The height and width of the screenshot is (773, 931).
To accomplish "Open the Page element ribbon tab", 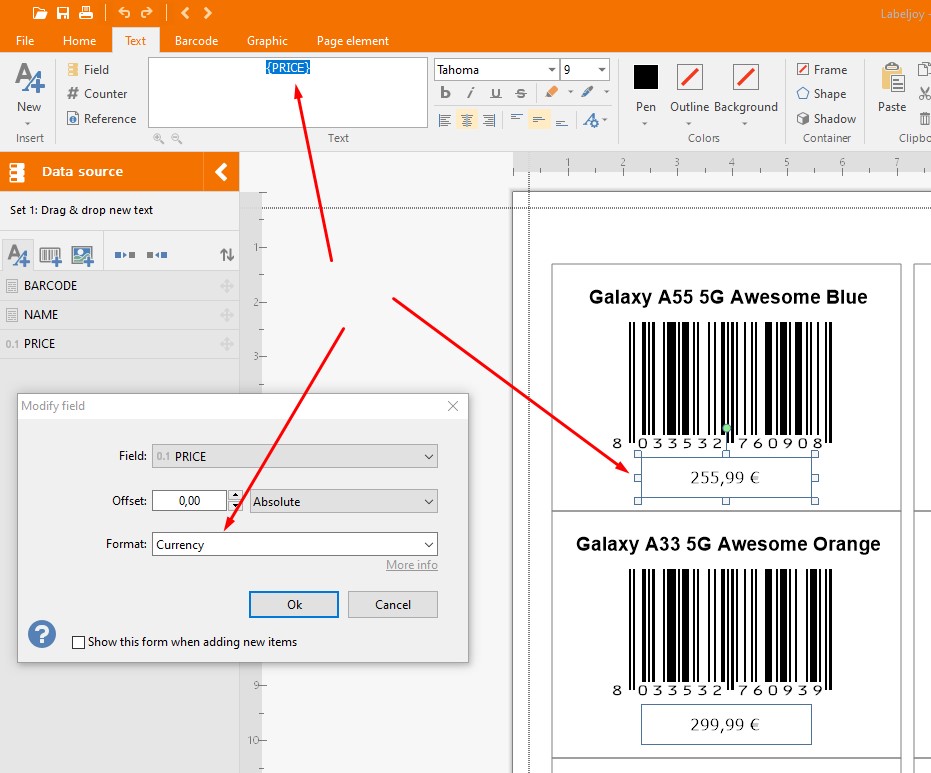I will (352, 41).
